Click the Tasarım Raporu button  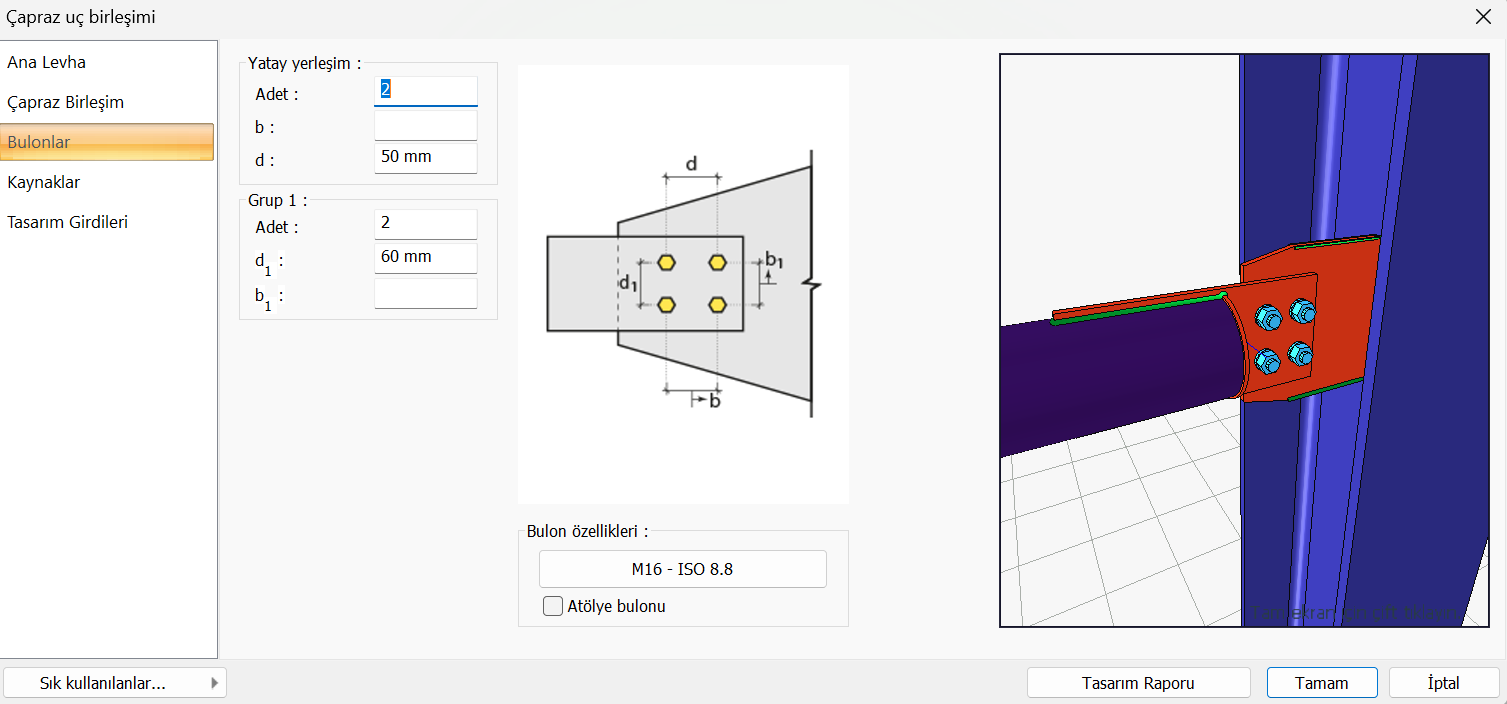pos(1138,683)
